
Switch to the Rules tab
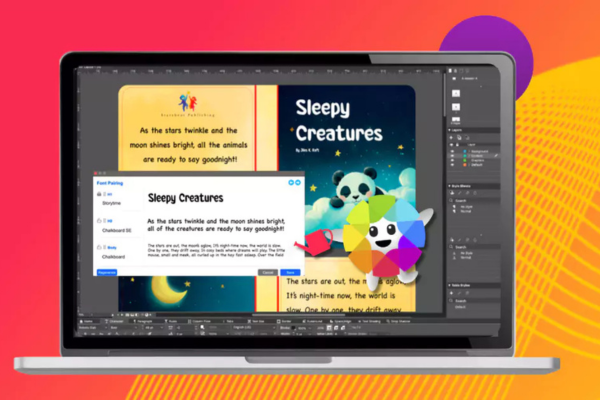[171, 321]
